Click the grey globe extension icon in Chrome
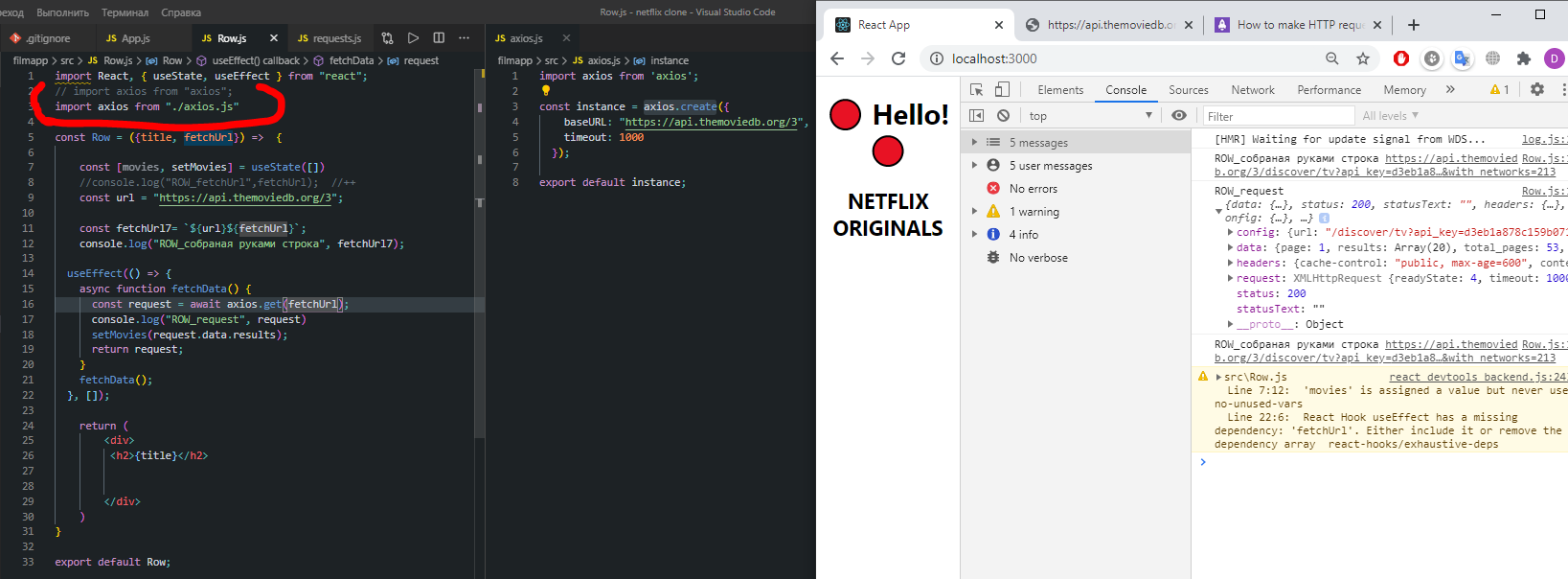Image resolution: width=1568 pixels, height=579 pixels. coord(1492,58)
